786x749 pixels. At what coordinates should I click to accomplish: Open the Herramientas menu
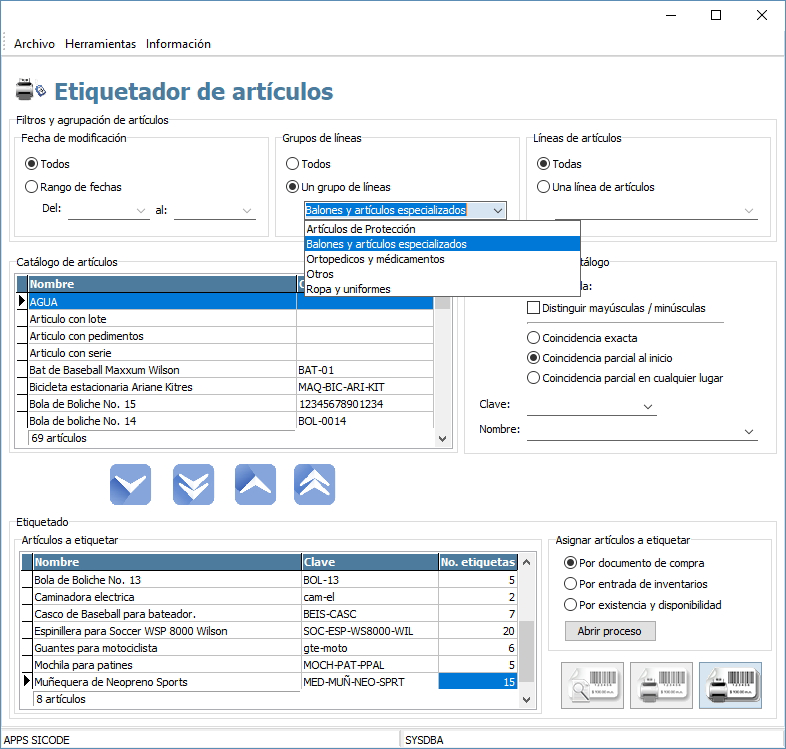[x=100, y=44]
